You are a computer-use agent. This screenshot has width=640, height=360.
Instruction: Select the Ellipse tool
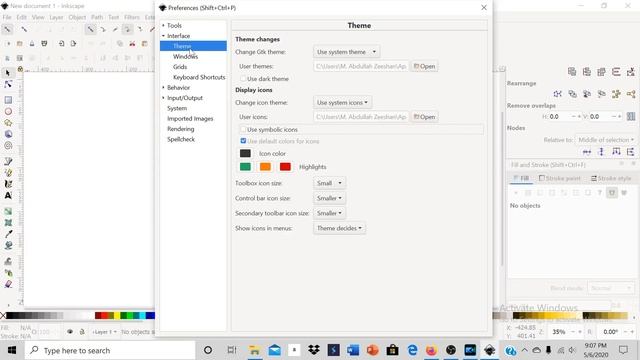coord(8,111)
